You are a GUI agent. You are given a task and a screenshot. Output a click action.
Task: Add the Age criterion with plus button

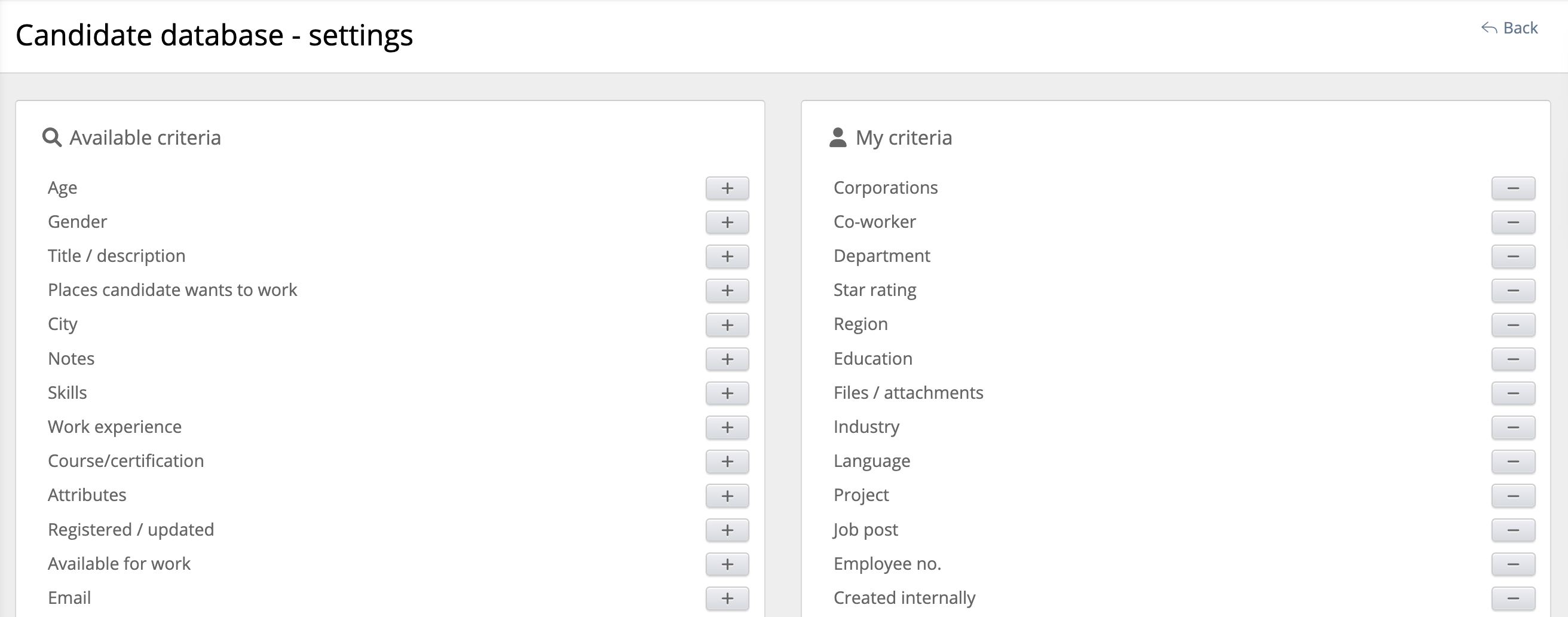coord(727,188)
